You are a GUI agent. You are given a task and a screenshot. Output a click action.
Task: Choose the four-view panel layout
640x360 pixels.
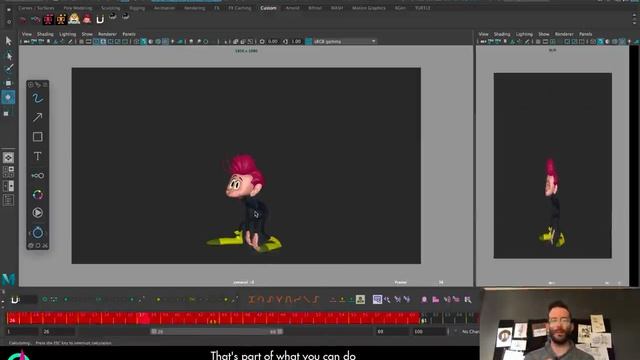pos(8,172)
